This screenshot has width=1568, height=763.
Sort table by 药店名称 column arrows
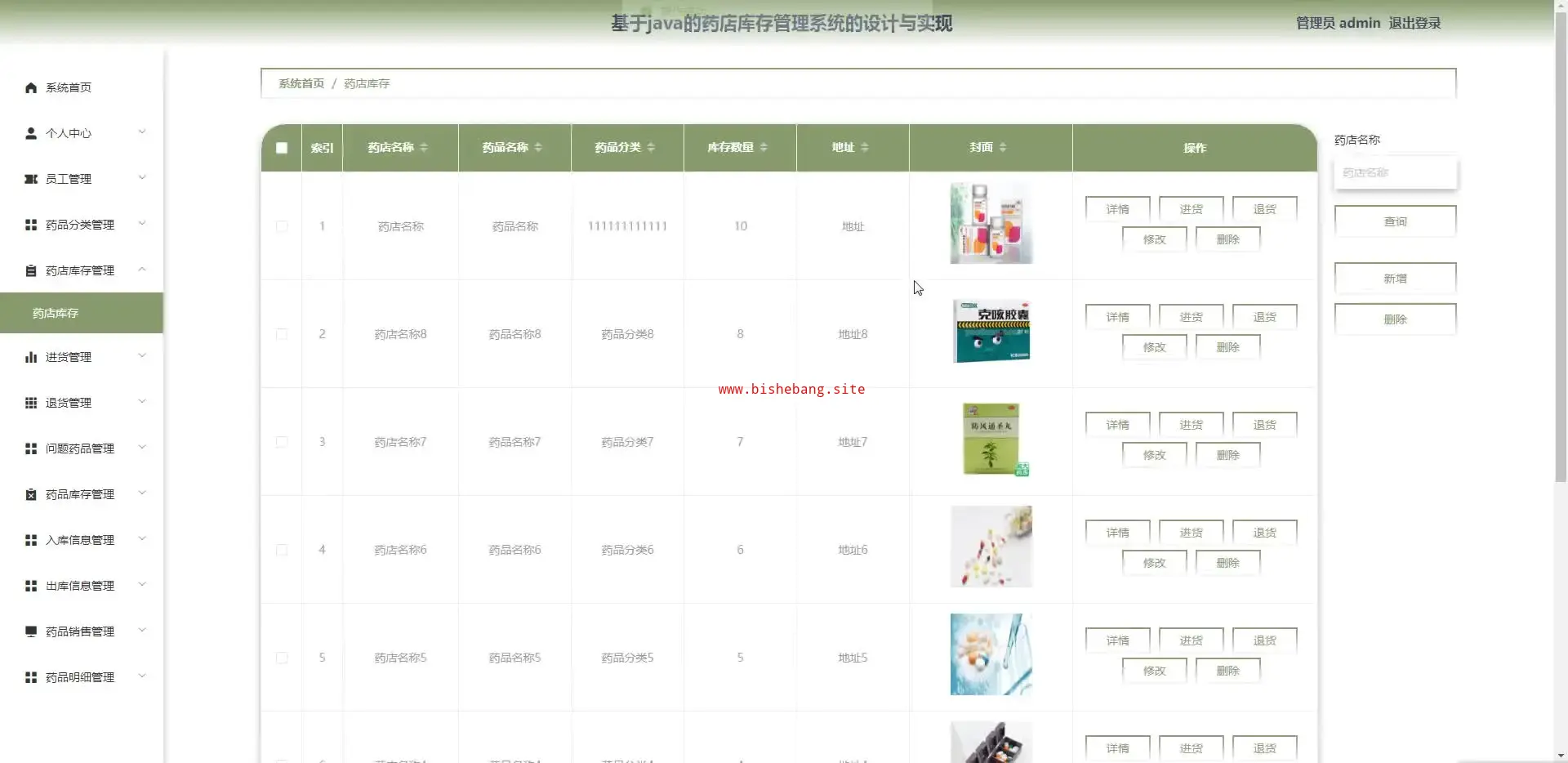point(424,148)
